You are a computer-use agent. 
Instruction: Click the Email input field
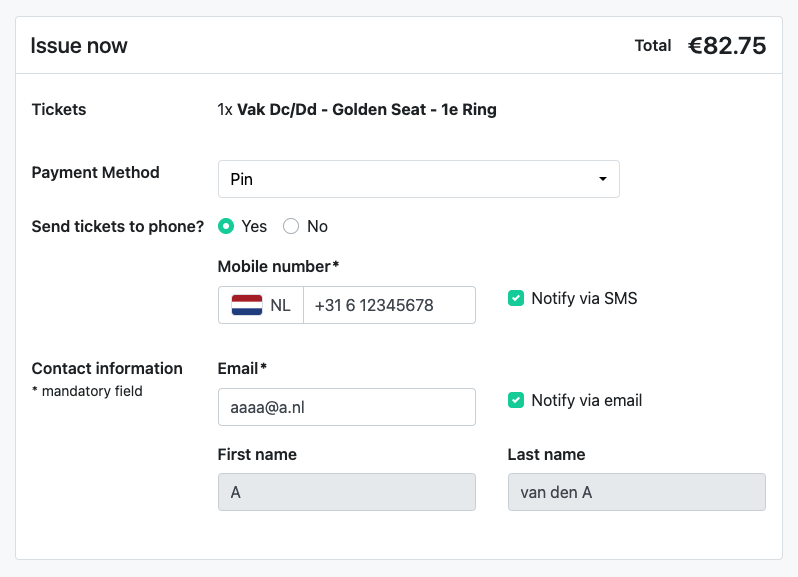point(347,407)
